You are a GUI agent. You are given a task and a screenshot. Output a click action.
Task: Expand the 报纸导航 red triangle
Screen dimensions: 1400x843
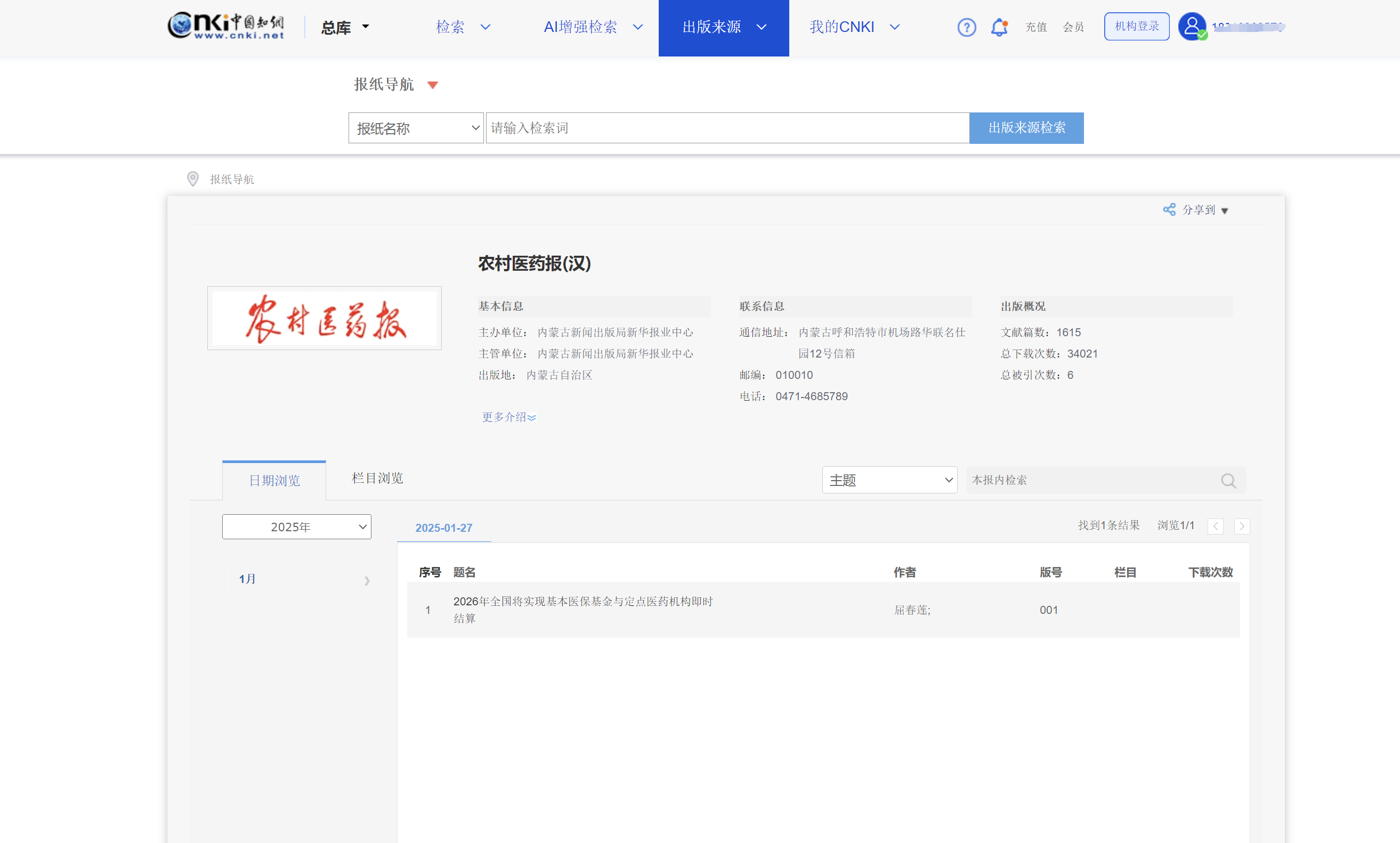[433, 85]
